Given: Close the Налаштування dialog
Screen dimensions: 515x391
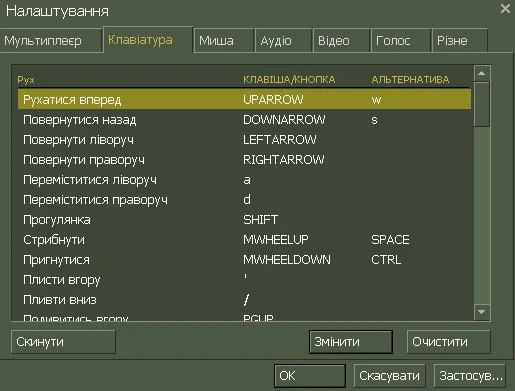Looking at the screenshot, I should point(505,9).
